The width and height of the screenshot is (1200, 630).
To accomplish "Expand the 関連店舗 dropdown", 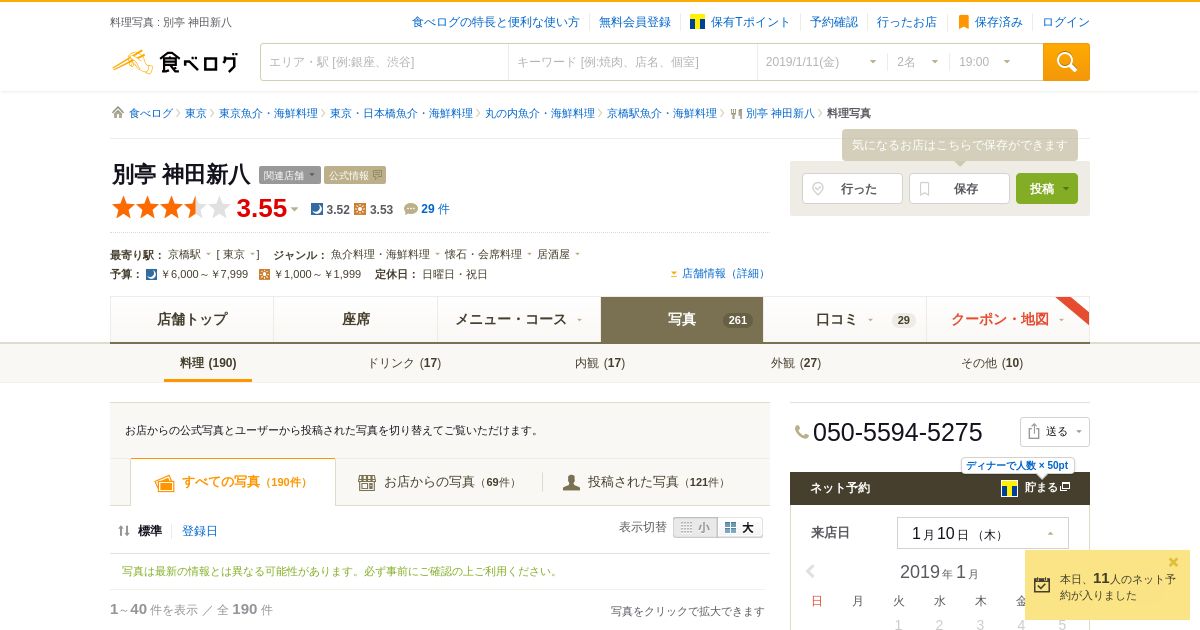I will point(290,175).
